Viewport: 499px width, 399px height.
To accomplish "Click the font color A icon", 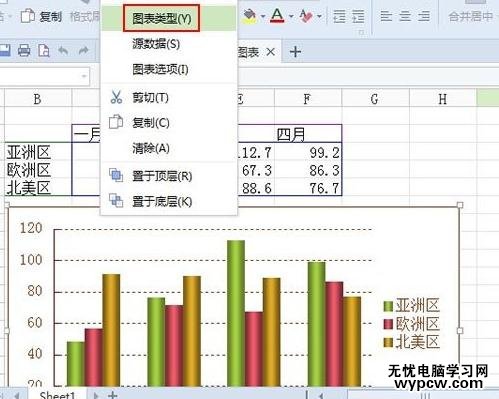I will click(277, 15).
